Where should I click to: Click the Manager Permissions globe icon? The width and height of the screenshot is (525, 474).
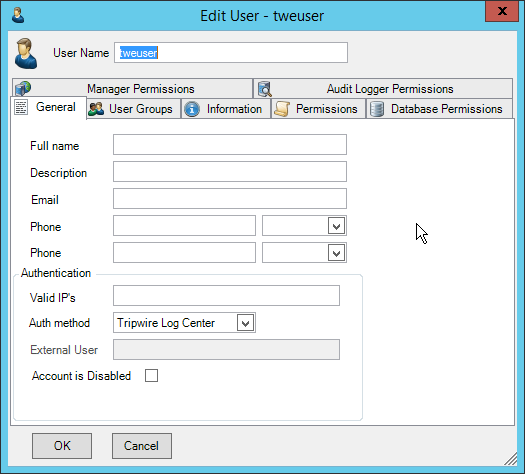[x=23, y=88]
